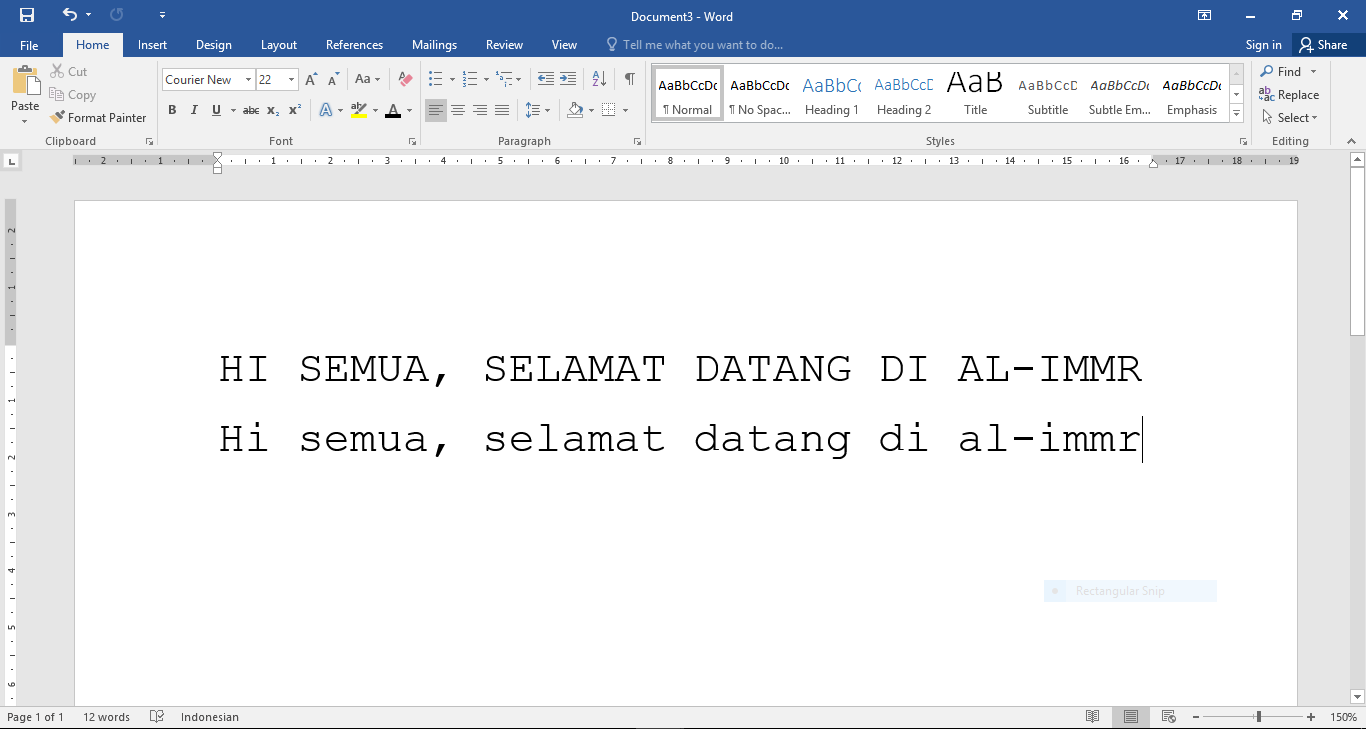Open the line spacing dropdown
This screenshot has height=729, width=1366.
(537, 110)
